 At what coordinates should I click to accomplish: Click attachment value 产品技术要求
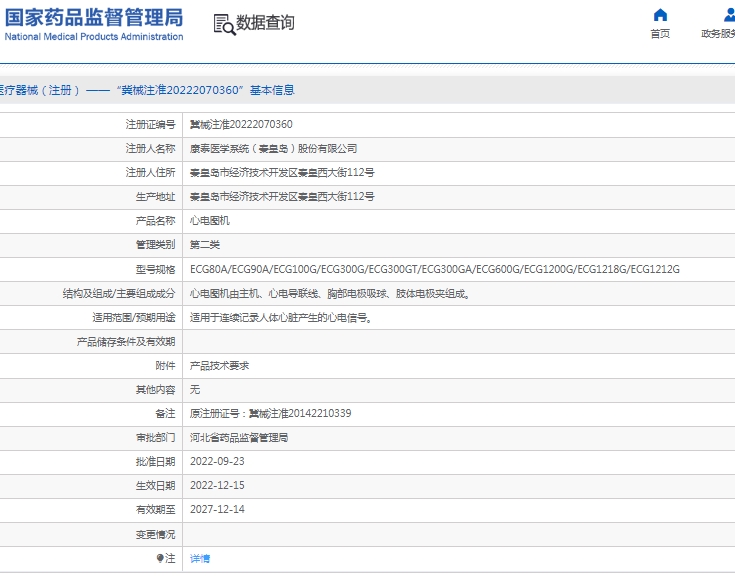pyautogui.click(x=219, y=366)
